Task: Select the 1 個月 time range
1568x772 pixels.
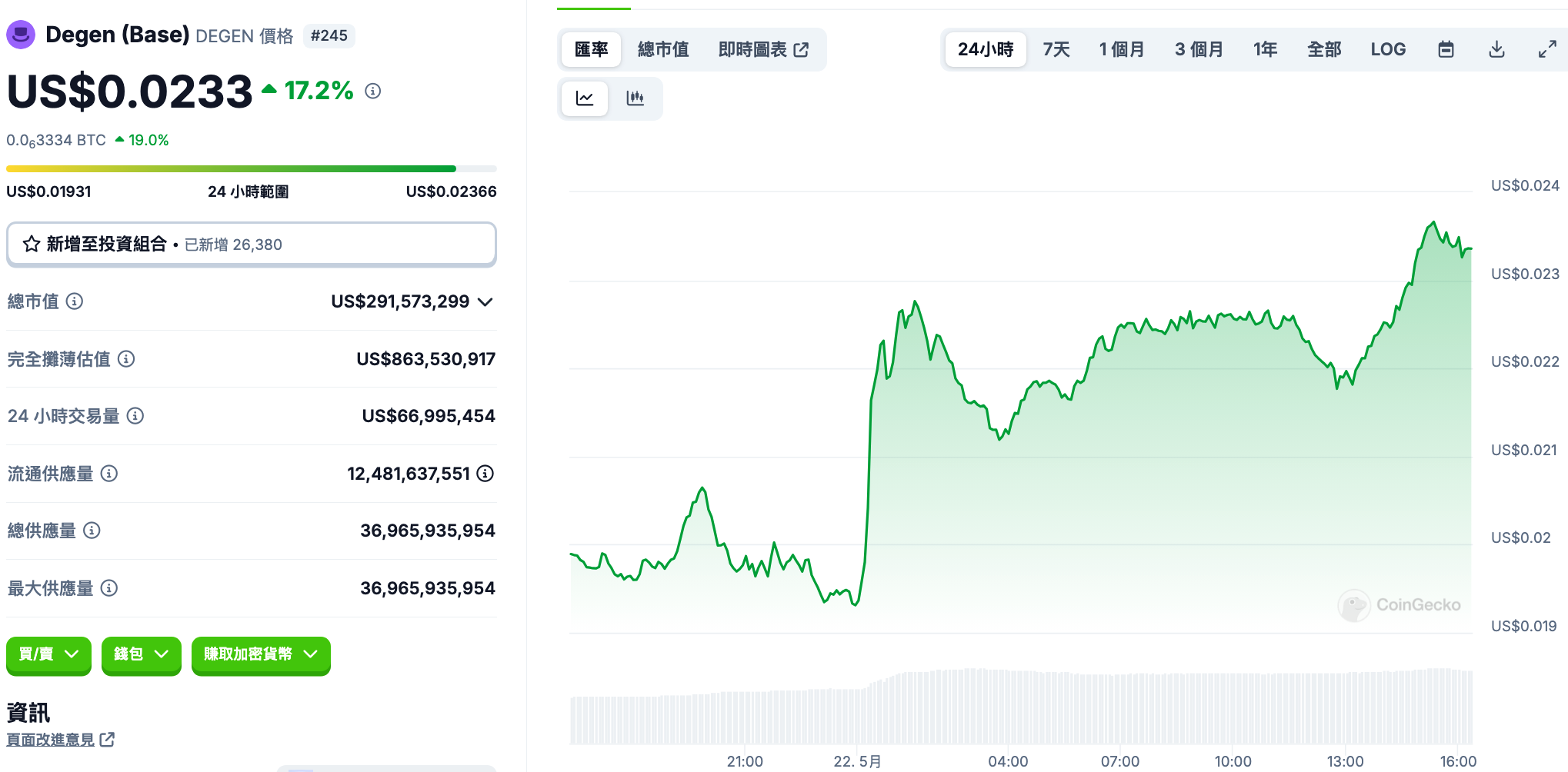Action: 1122,49
